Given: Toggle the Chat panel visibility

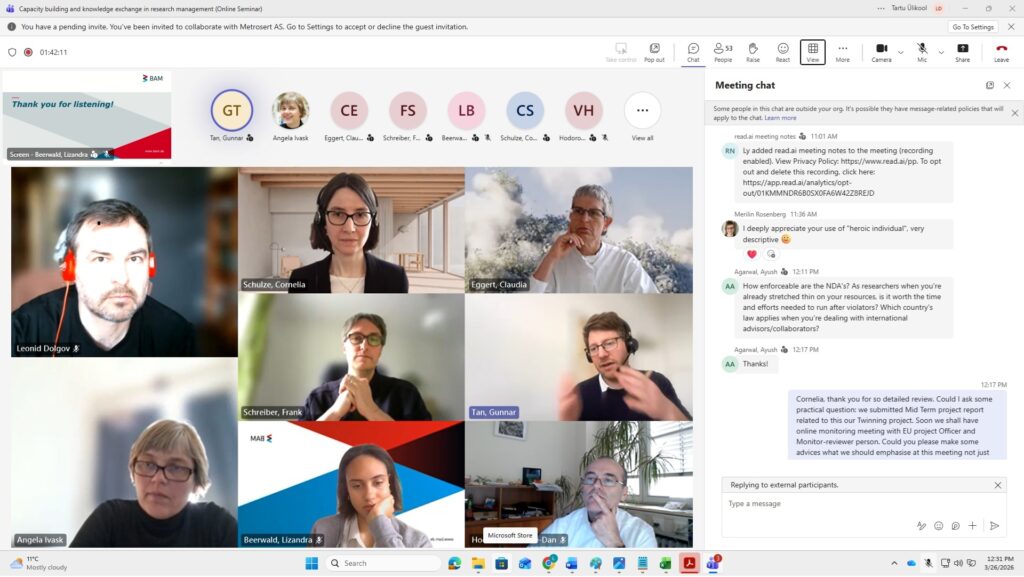Looking at the screenshot, I should (x=693, y=52).
